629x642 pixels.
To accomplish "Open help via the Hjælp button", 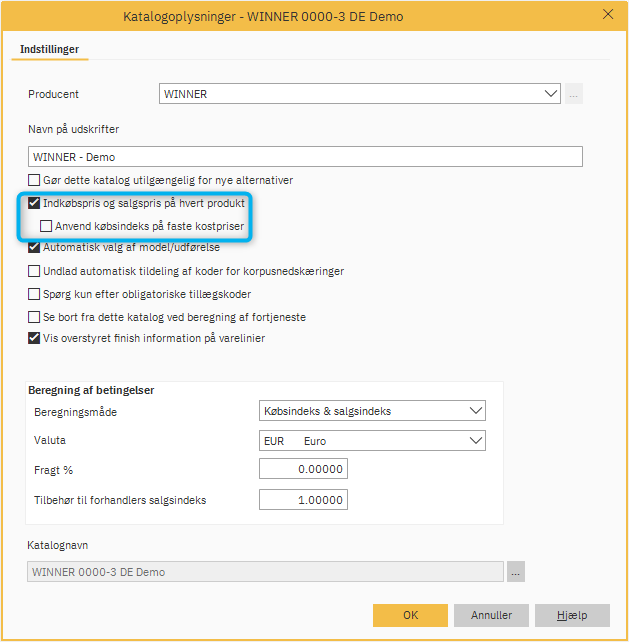I will [x=571, y=615].
